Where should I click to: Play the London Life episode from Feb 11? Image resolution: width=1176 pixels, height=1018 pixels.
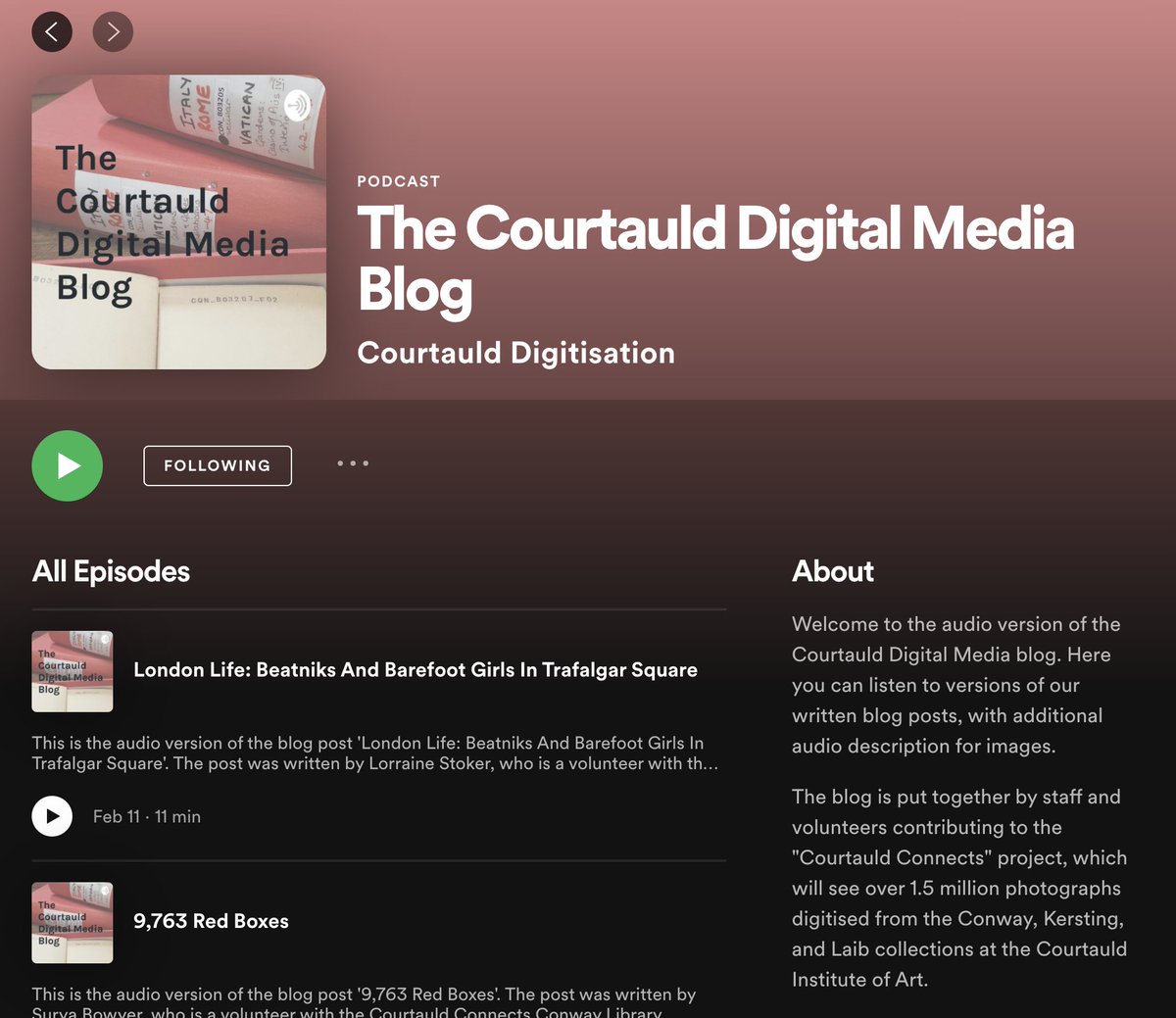point(52,816)
